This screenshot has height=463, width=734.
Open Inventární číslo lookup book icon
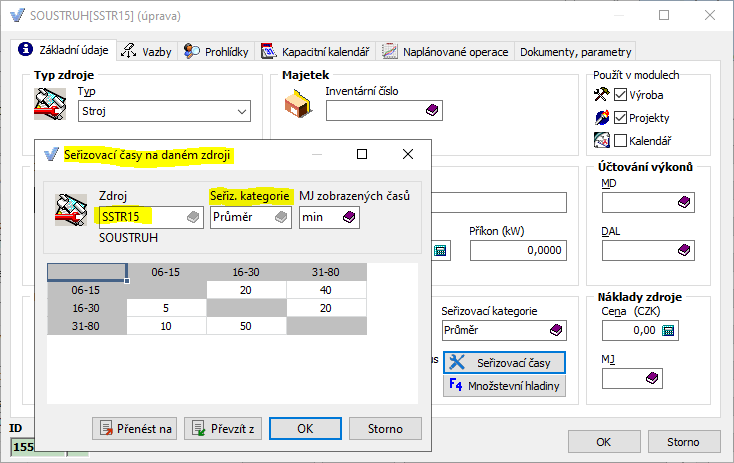[x=431, y=111]
